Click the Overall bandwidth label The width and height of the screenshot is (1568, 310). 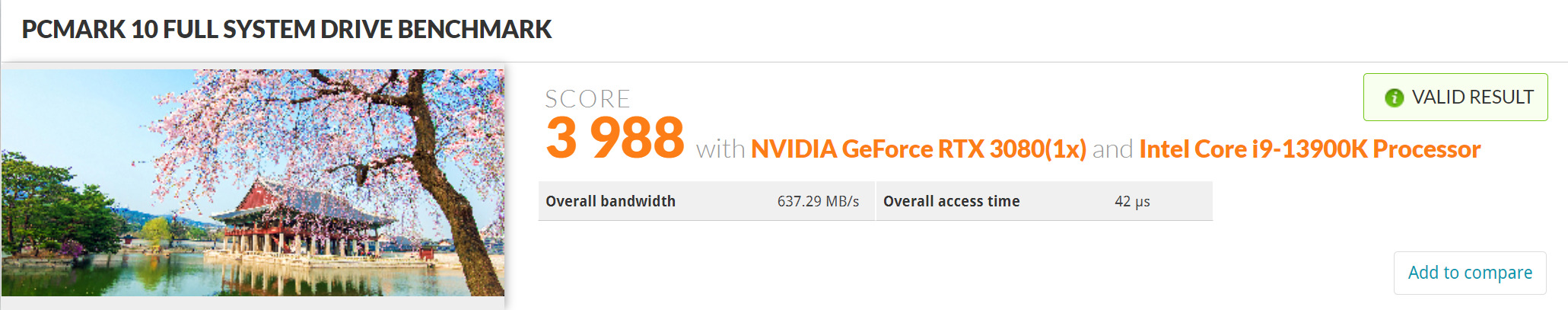click(610, 202)
